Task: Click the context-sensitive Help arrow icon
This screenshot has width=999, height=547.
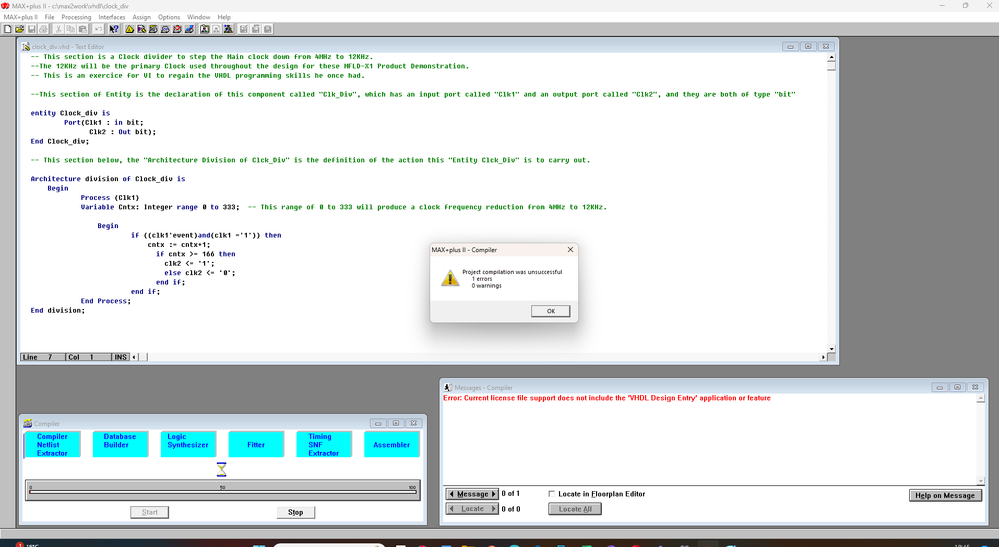Action: [x=115, y=29]
